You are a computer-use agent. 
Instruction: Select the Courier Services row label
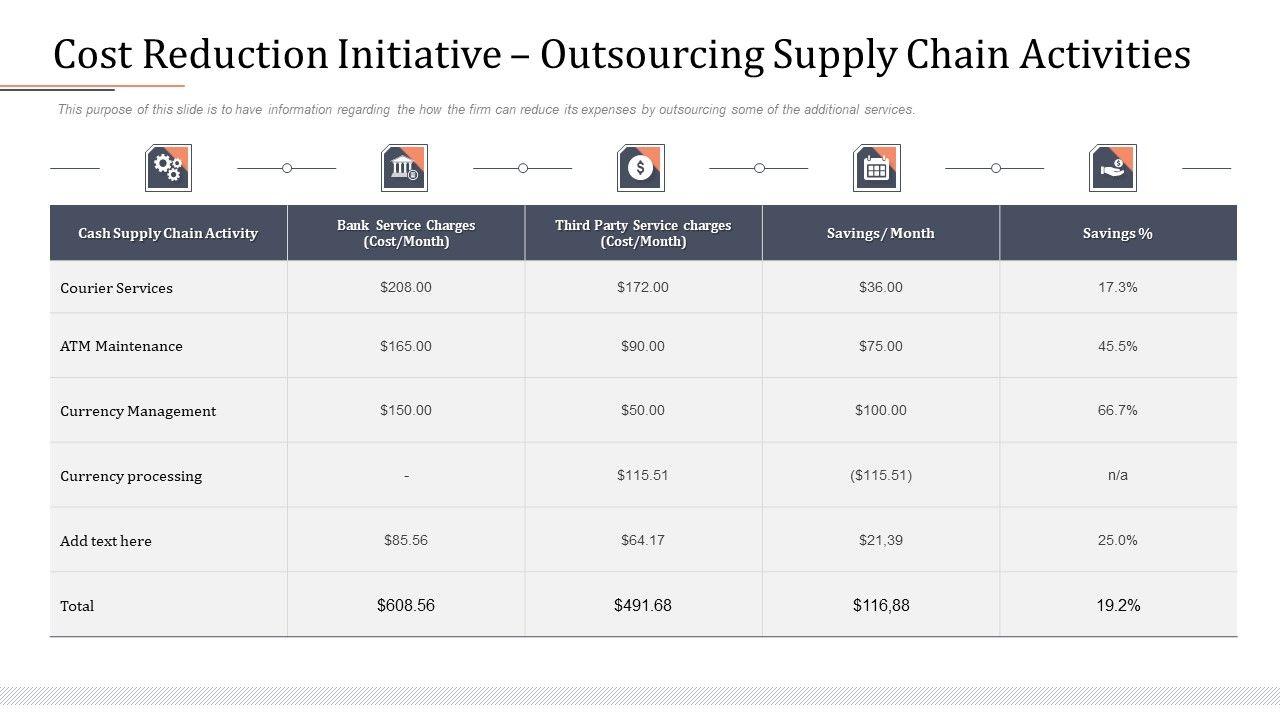coord(116,288)
